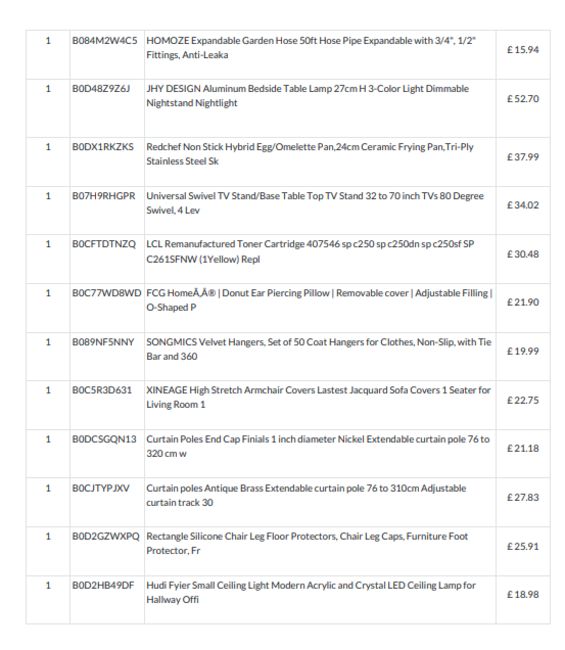This screenshot has height=650, width=565.
Task: Click the £30.48 price cell
Action: coord(523,254)
